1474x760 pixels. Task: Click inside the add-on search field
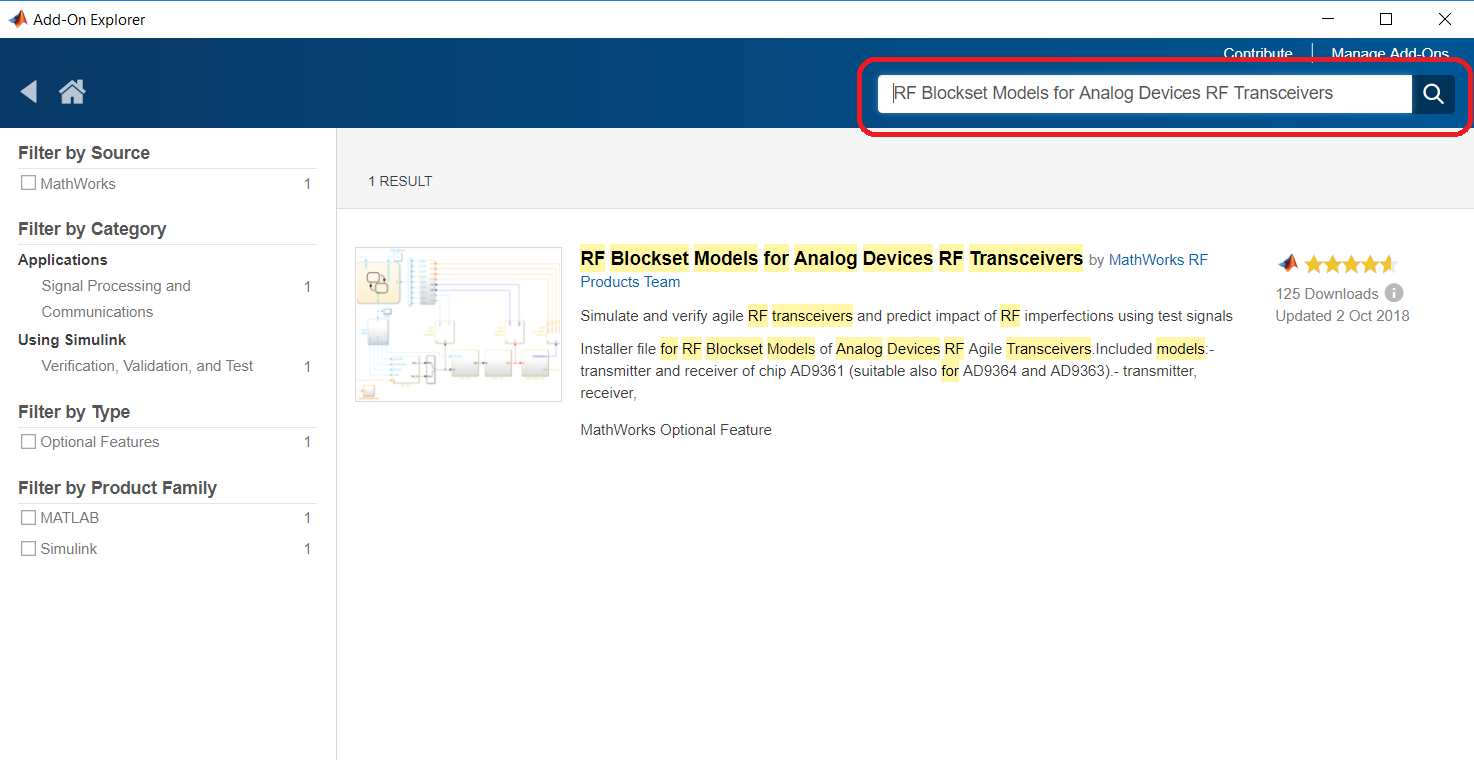(1145, 93)
